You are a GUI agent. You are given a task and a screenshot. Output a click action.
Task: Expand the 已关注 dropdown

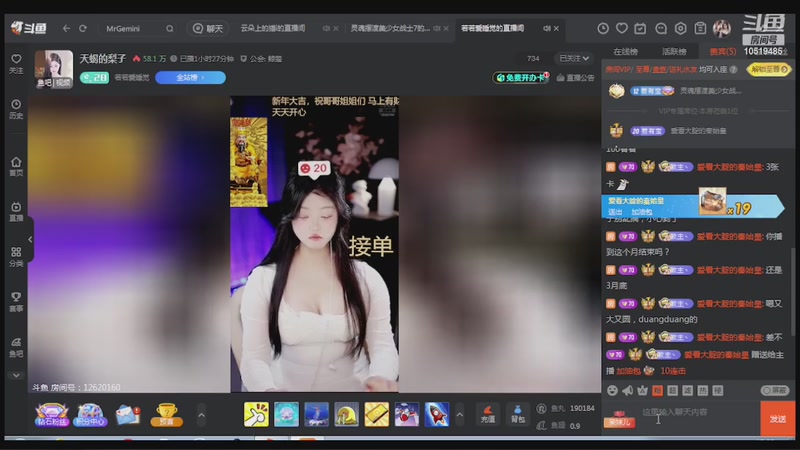(x=573, y=59)
